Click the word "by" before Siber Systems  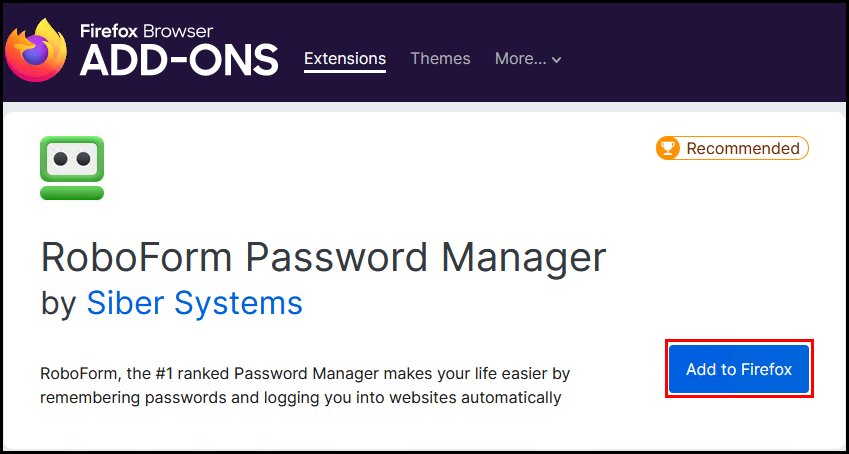pyautogui.click(x=59, y=302)
